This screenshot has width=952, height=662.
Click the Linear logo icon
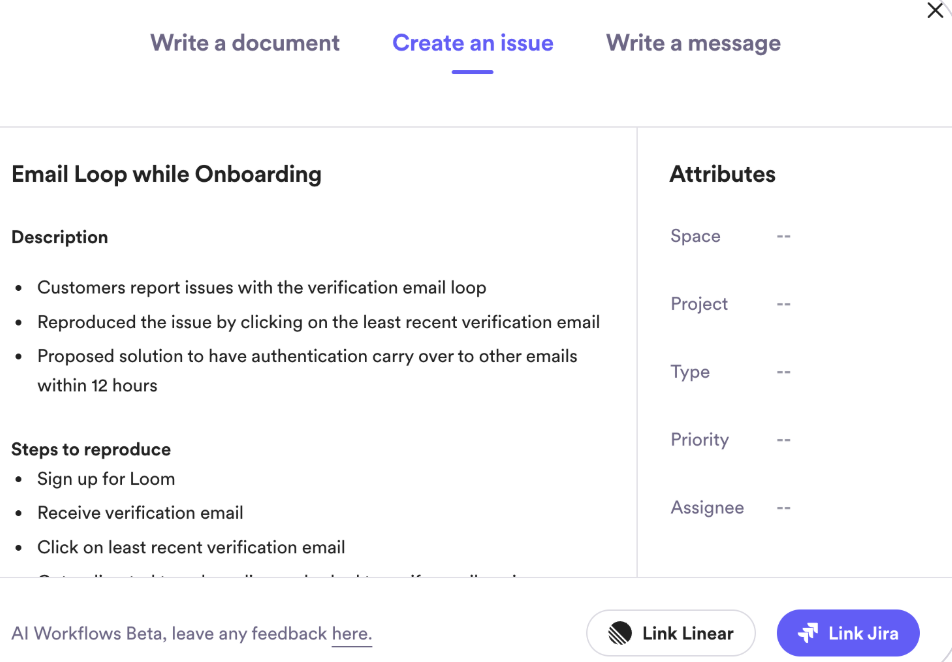[620, 633]
